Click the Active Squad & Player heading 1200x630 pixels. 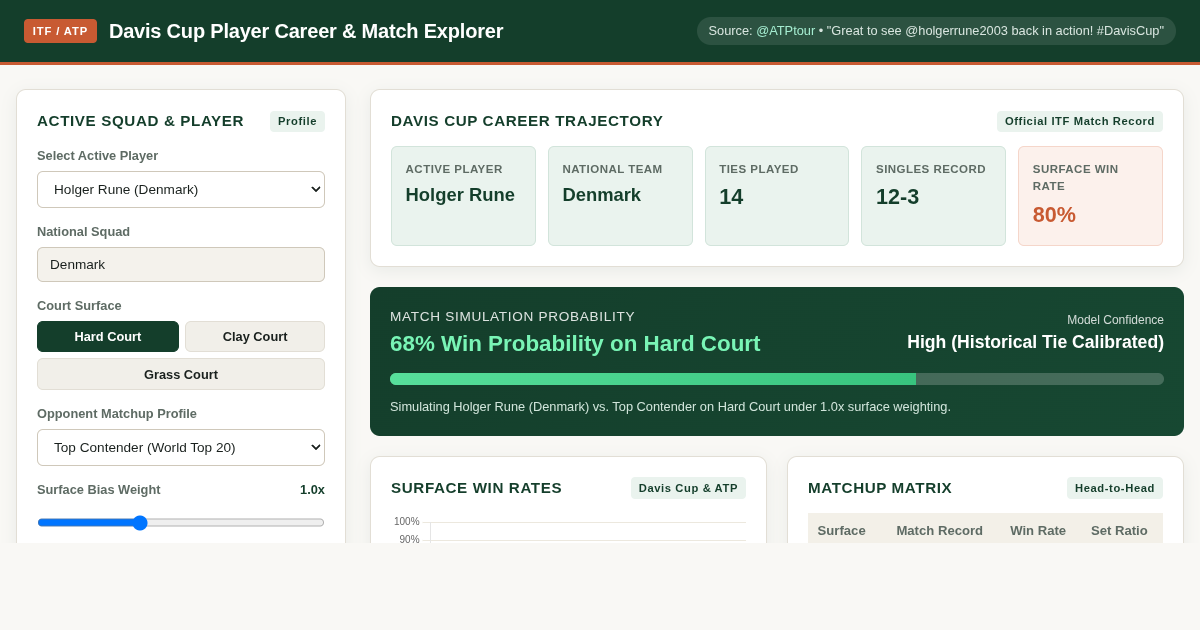[140, 121]
